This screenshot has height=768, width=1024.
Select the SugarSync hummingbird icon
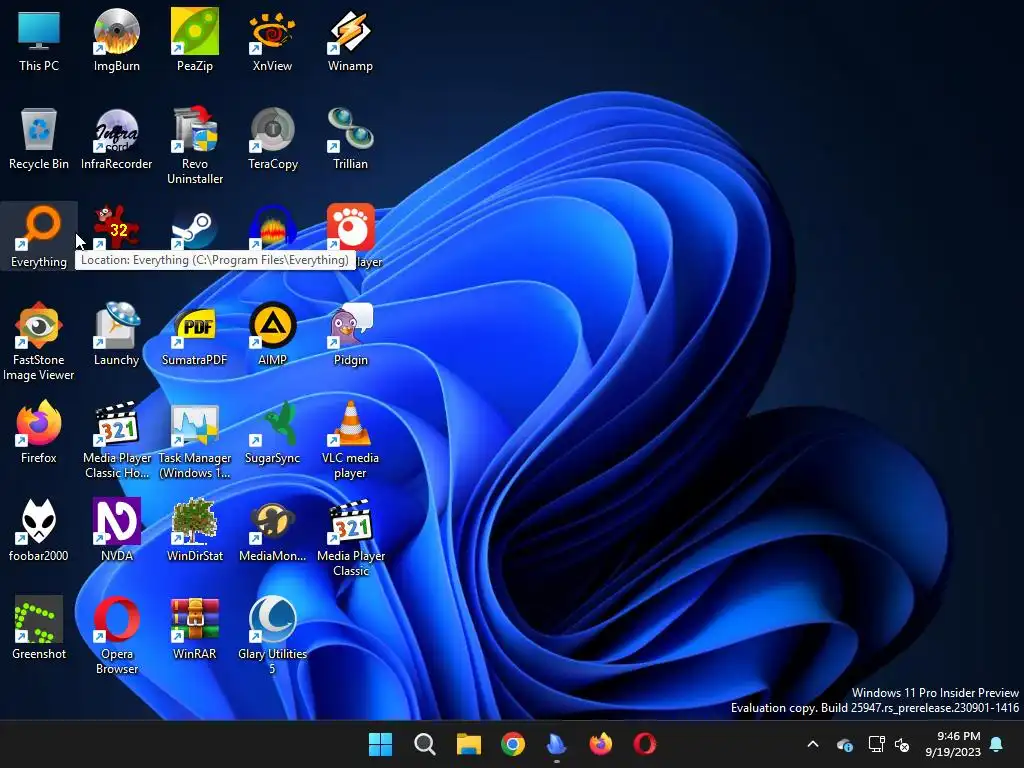click(x=272, y=432)
